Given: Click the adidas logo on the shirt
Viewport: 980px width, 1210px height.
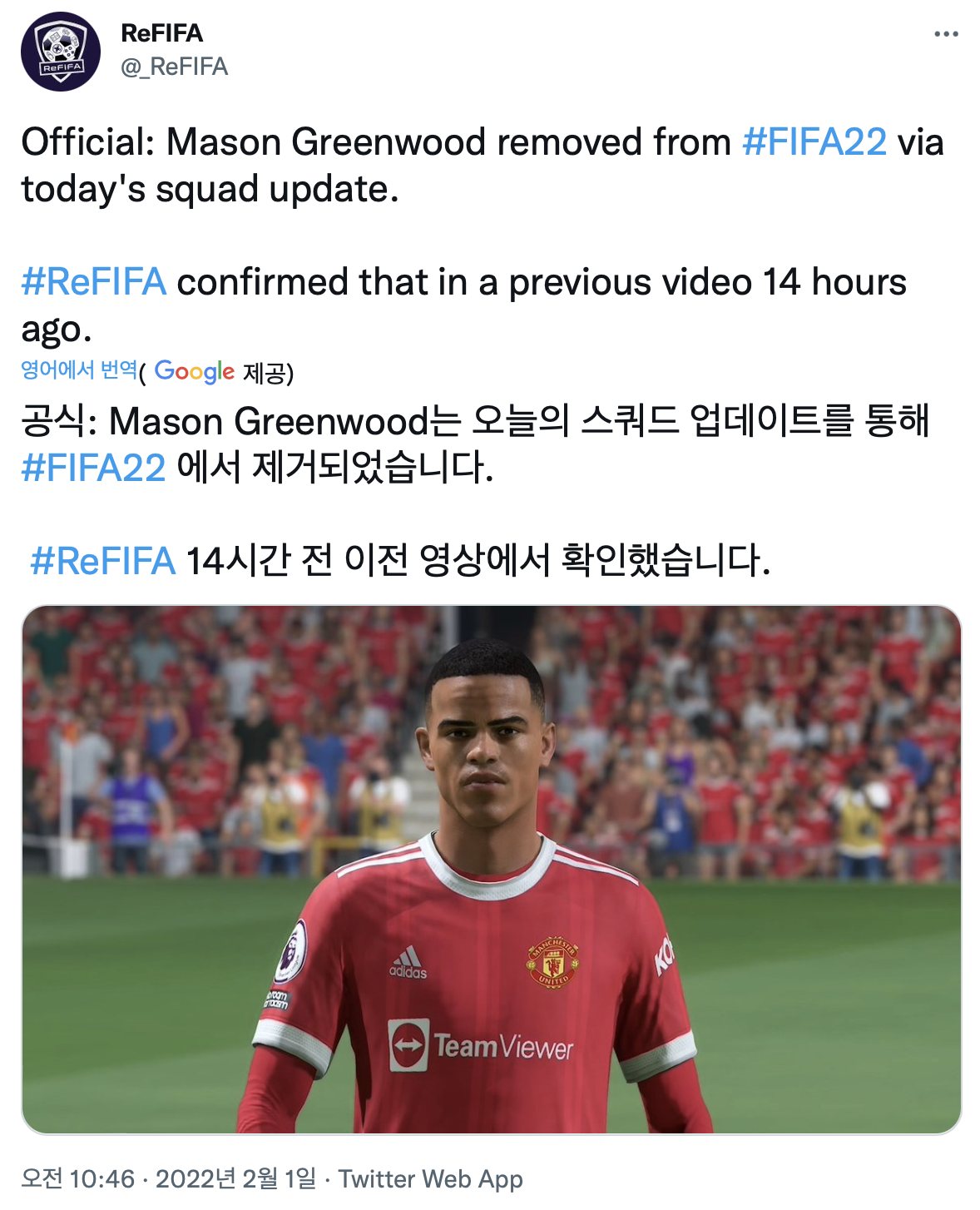Looking at the screenshot, I should [x=408, y=963].
